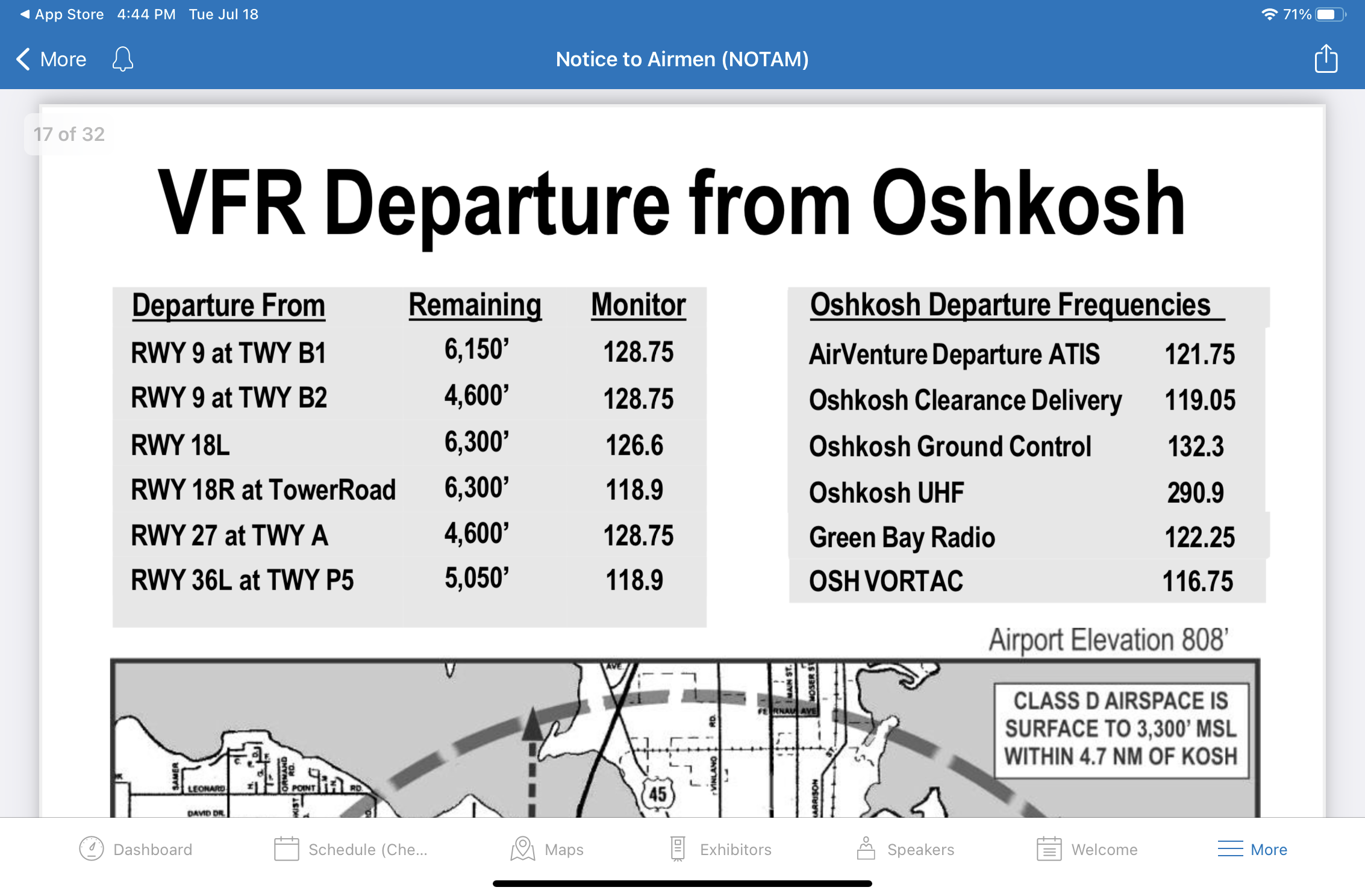Click frequency value 290.9
Viewport: 1365px width, 896px height.
click(1196, 493)
